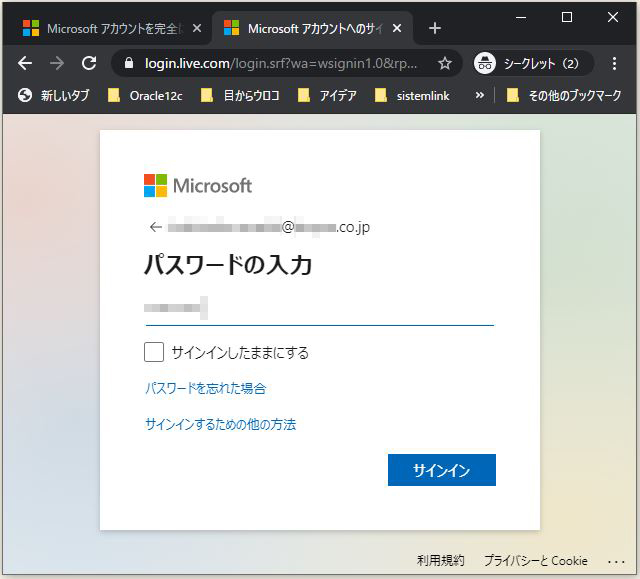Open プライバシーと Cookie footer link
Screen dimensions: 640x579
click(x=536, y=561)
